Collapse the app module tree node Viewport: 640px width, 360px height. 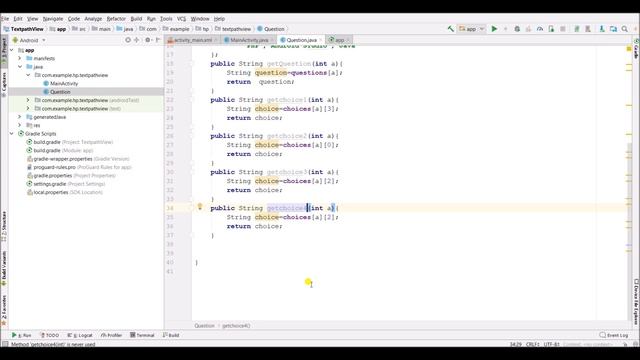11,50
